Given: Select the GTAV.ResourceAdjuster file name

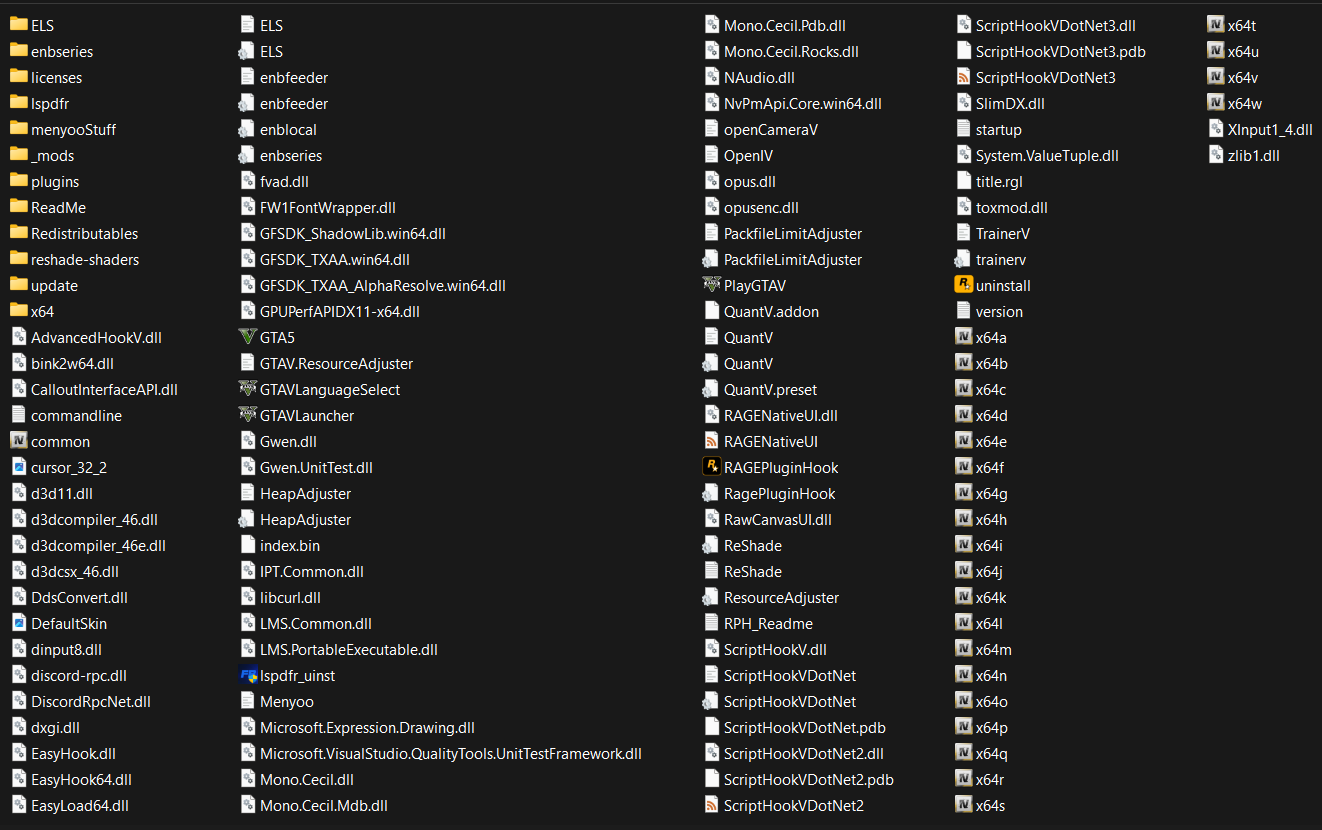Looking at the screenshot, I should coord(336,363).
